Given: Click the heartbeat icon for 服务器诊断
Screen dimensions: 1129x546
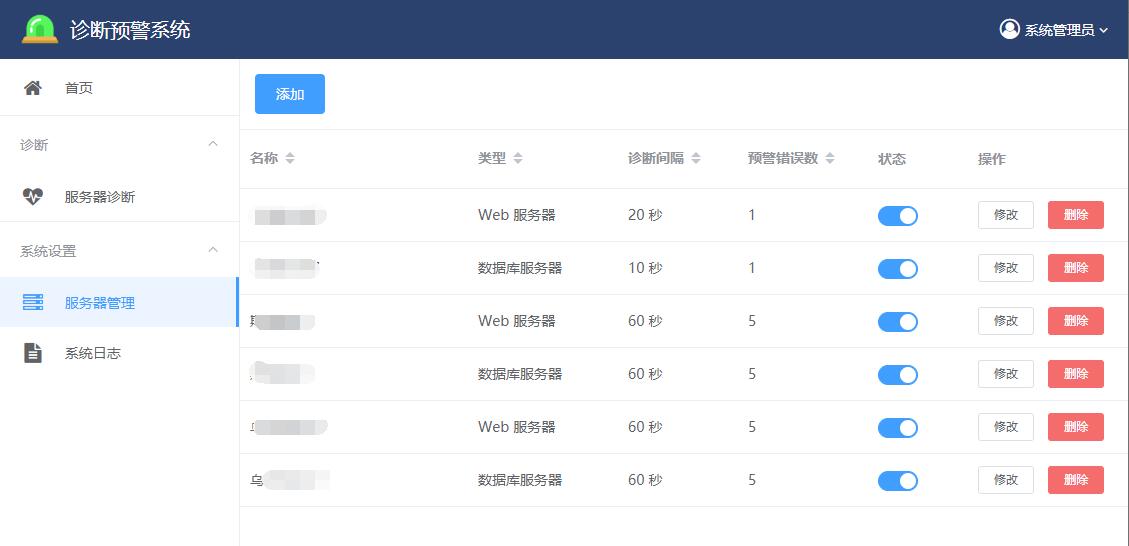Looking at the screenshot, I should 33,197.
